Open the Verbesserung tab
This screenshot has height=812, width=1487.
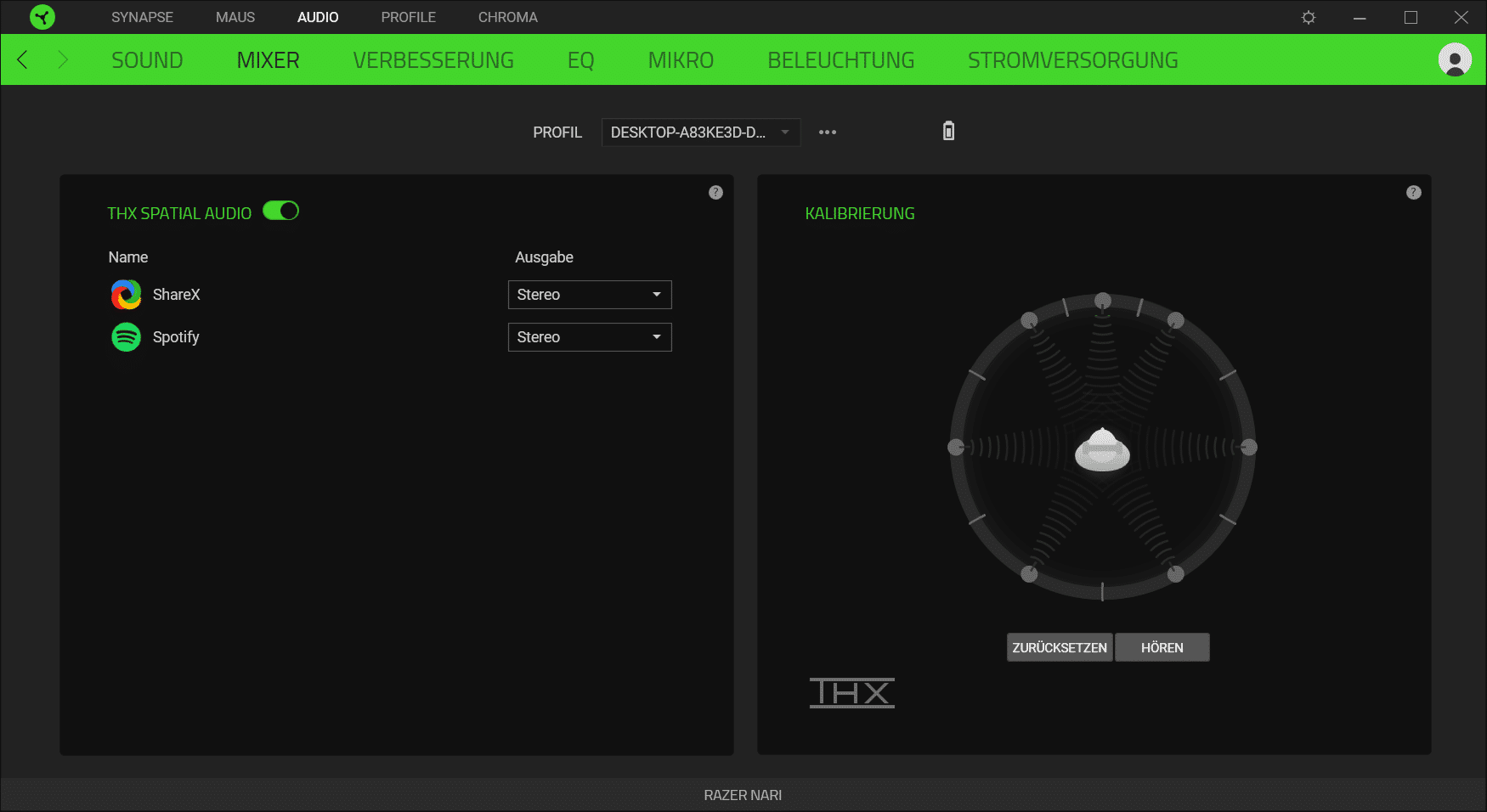(x=433, y=60)
